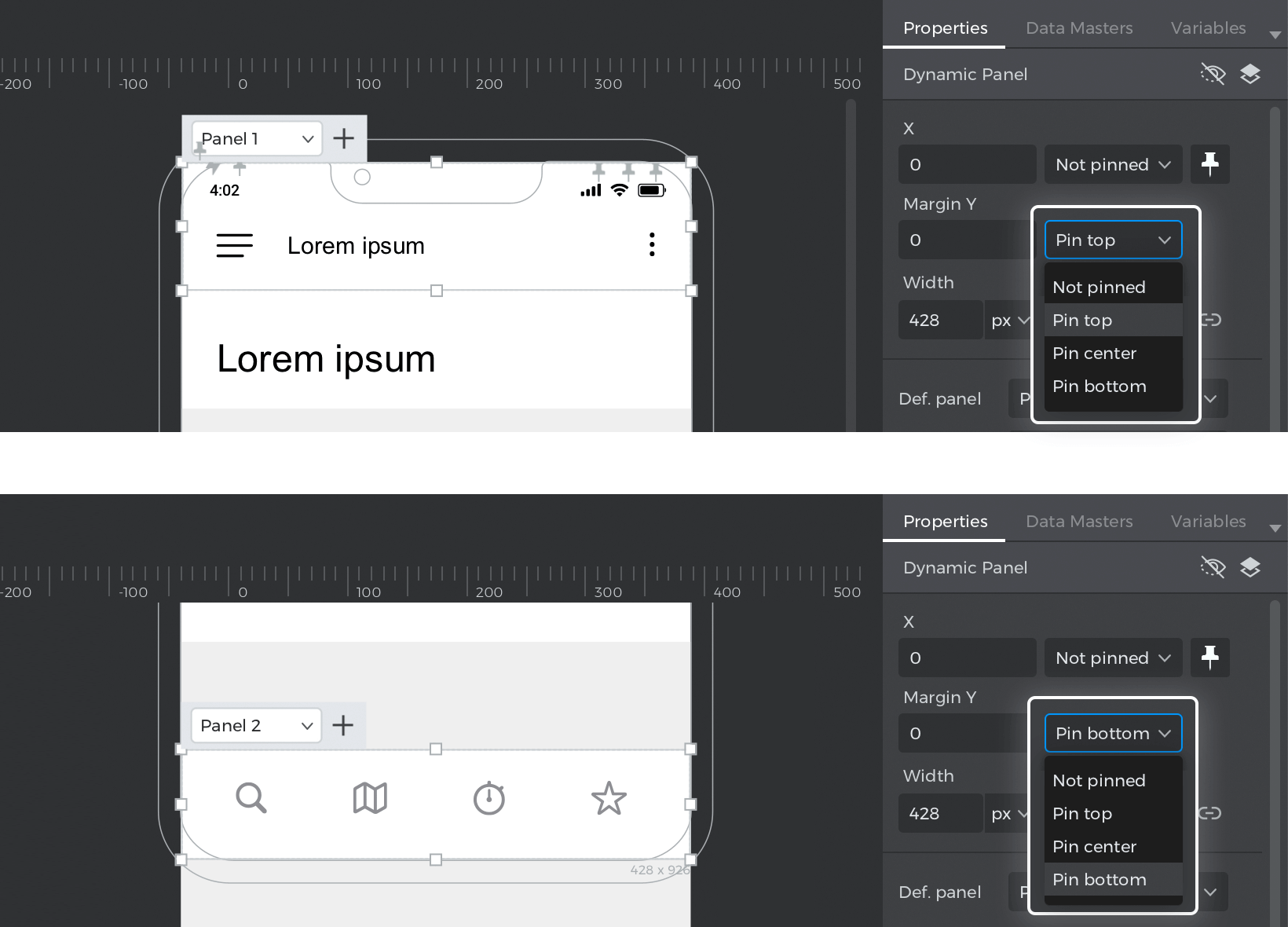The height and width of the screenshot is (927, 1288).
Task: Select Pin center in upper Margin Y list
Action: pyautogui.click(x=1114, y=353)
